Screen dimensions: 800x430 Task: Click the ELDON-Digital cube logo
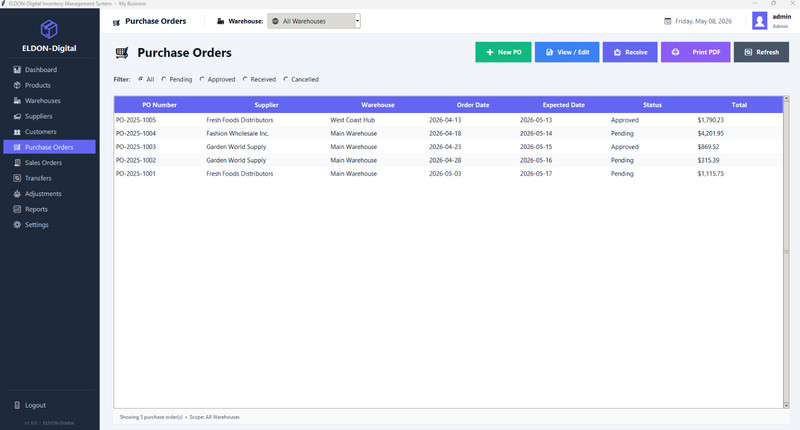49,29
